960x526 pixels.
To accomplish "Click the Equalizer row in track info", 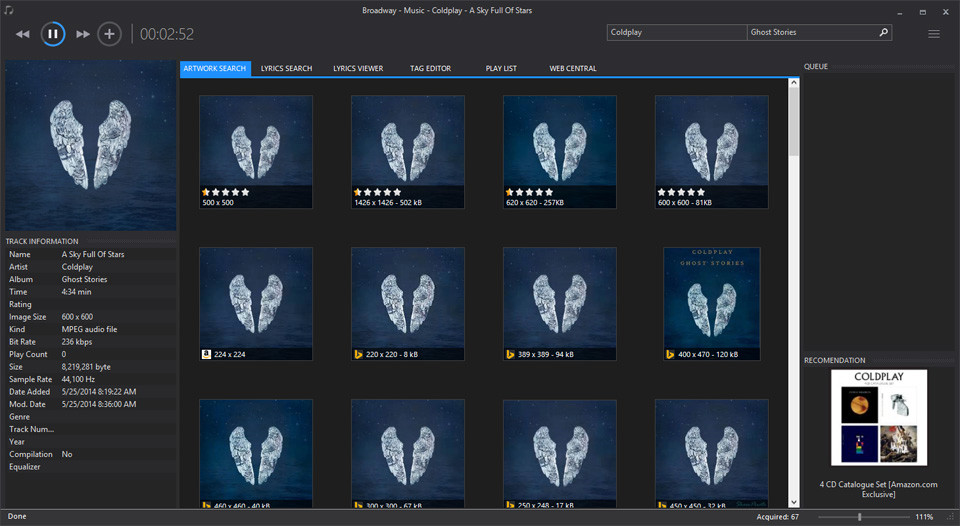I will 91,467.
